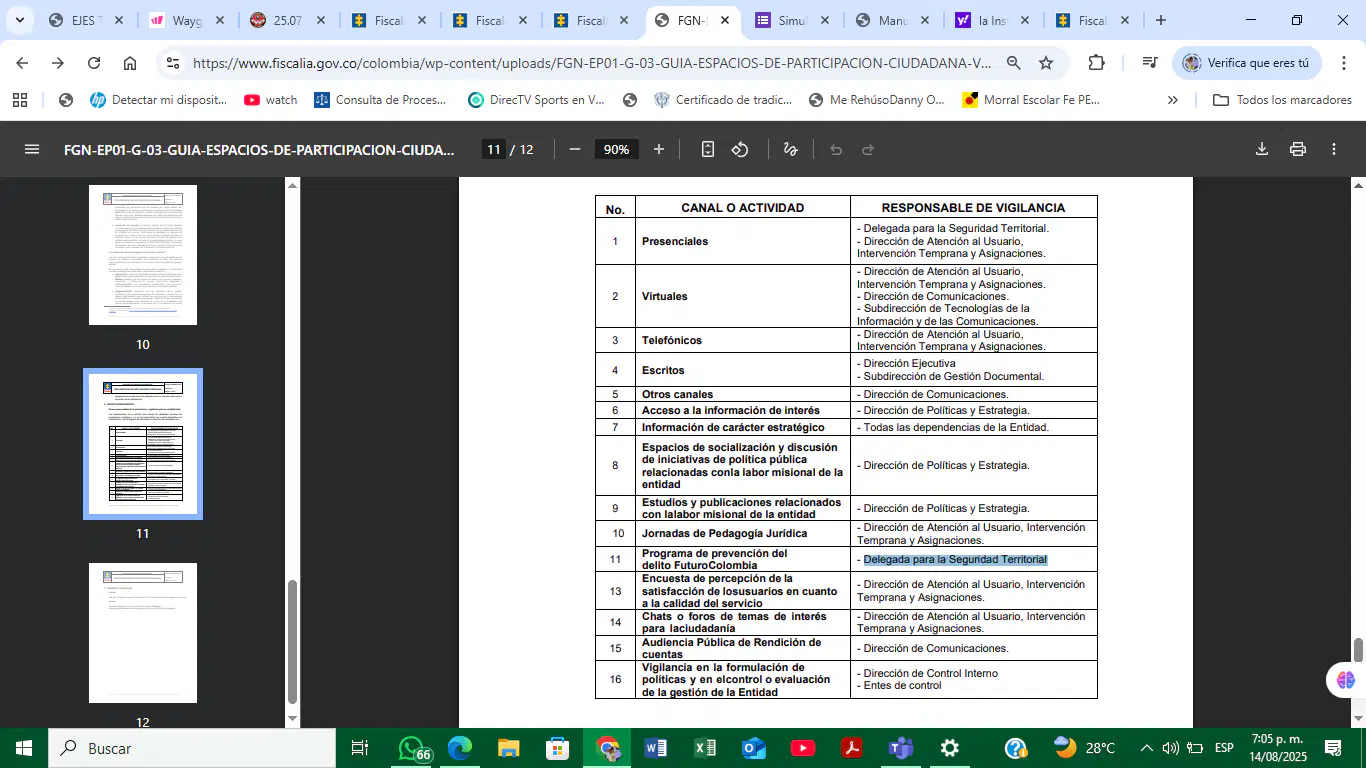1366x768 pixels.
Task: Switch to the 'la Ins' tab
Action: pyautogui.click(x=994, y=20)
